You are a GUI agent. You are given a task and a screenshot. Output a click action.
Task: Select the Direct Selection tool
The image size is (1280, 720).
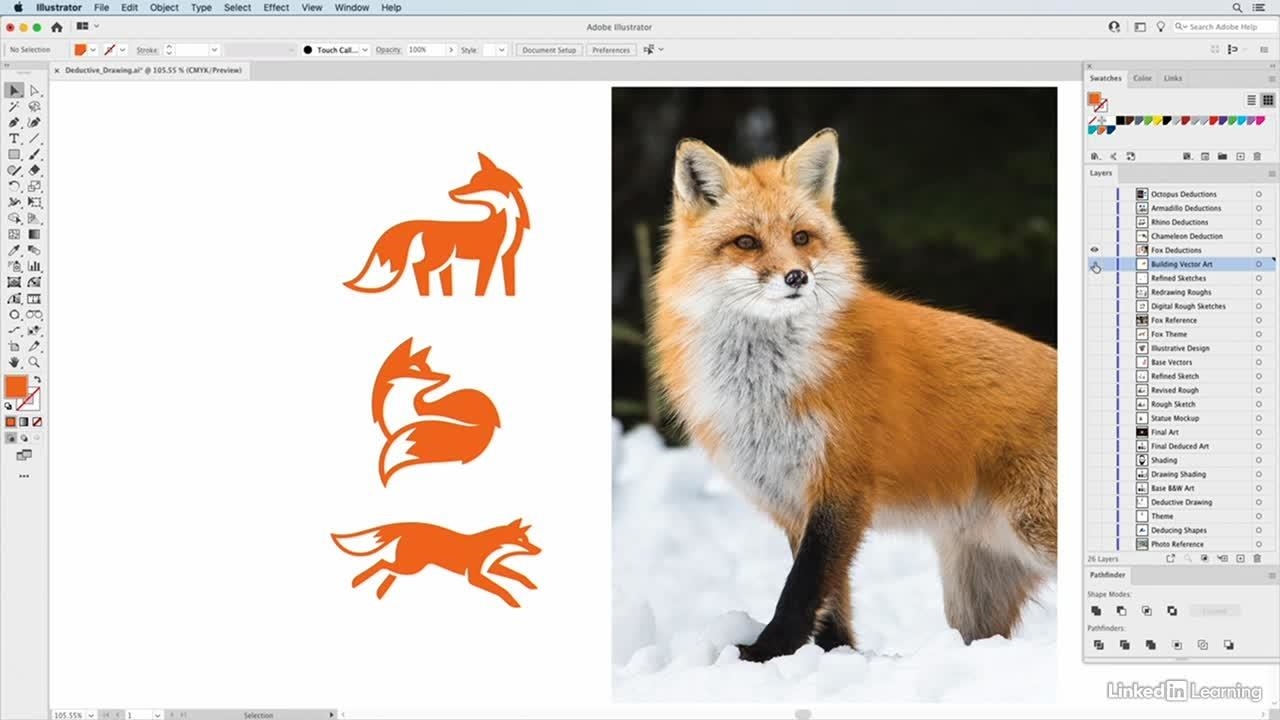tap(35, 91)
